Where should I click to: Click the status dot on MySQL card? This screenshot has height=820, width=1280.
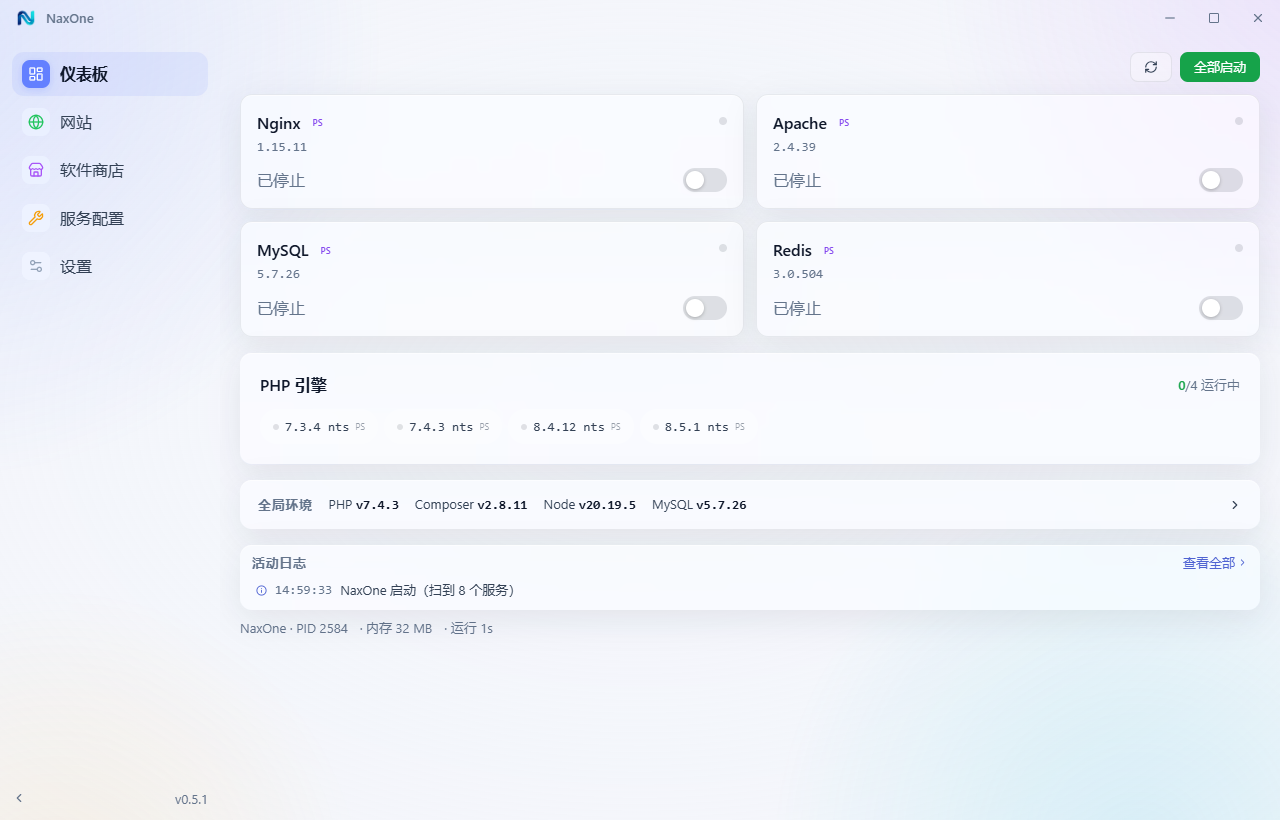[x=723, y=248]
